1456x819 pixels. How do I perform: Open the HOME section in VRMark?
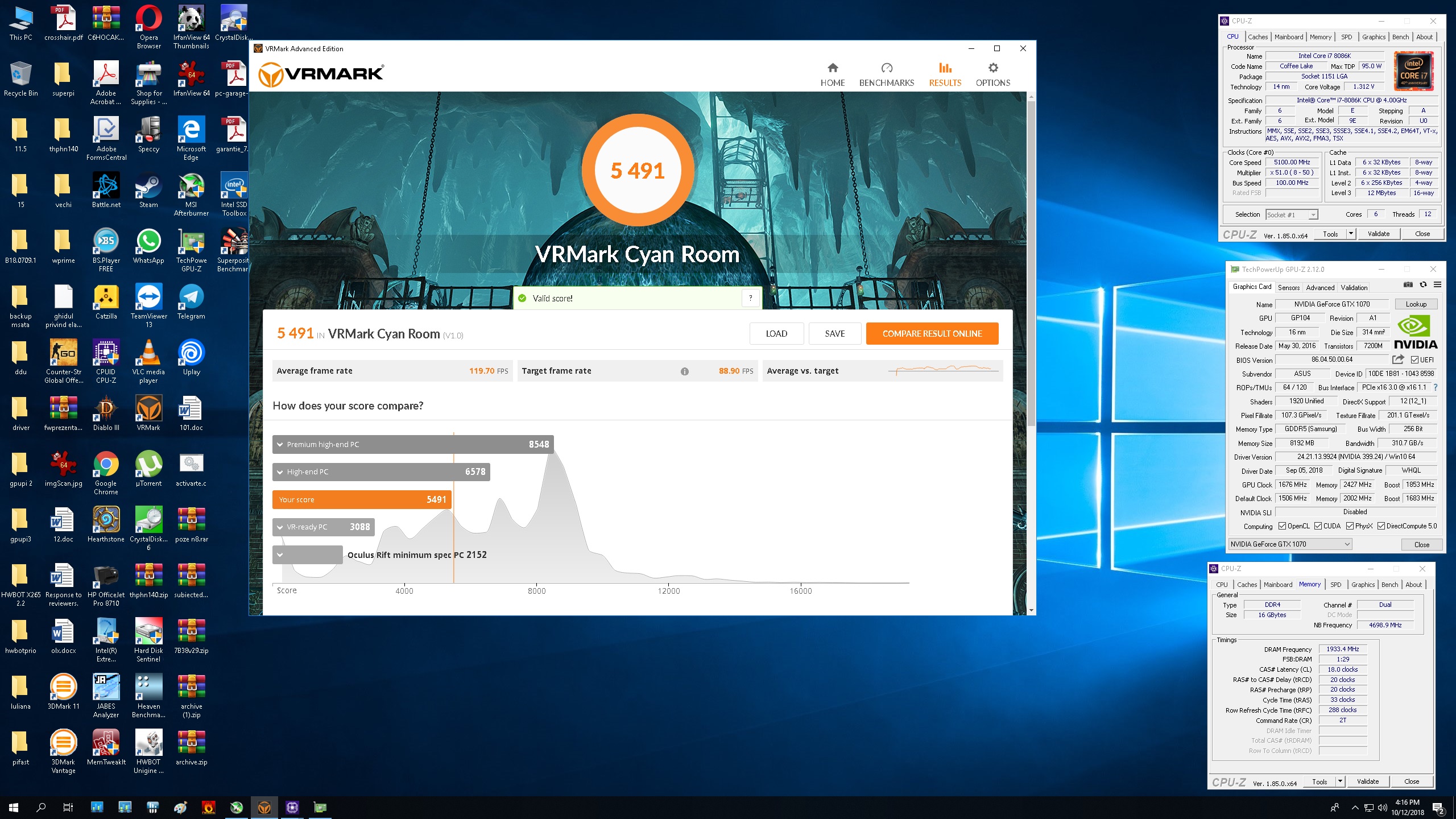click(x=833, y=75)
